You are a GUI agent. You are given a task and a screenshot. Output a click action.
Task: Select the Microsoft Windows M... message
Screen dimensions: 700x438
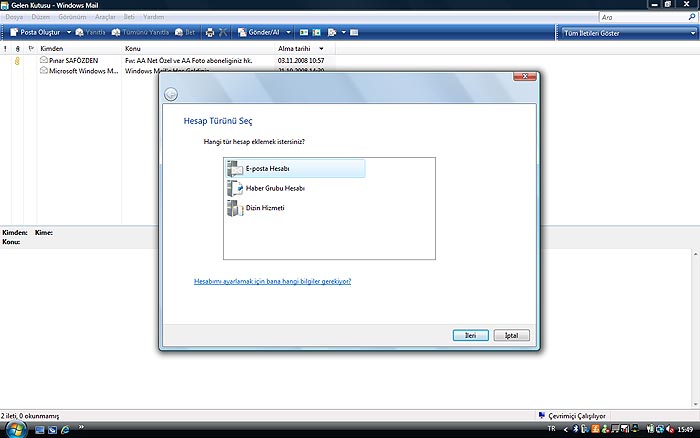(83, 71)
